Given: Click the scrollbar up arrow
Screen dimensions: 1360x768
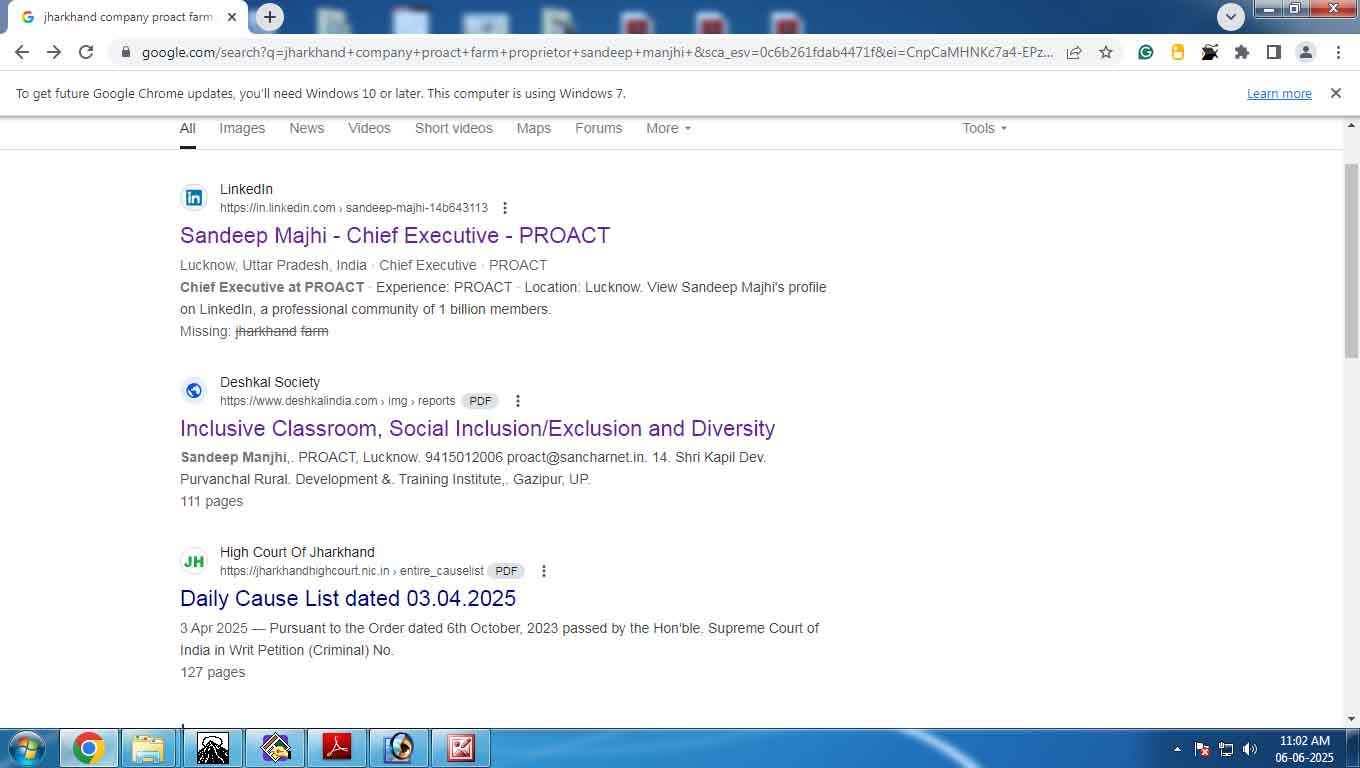Looking at the screenshot, I should tap(1351, 123).
